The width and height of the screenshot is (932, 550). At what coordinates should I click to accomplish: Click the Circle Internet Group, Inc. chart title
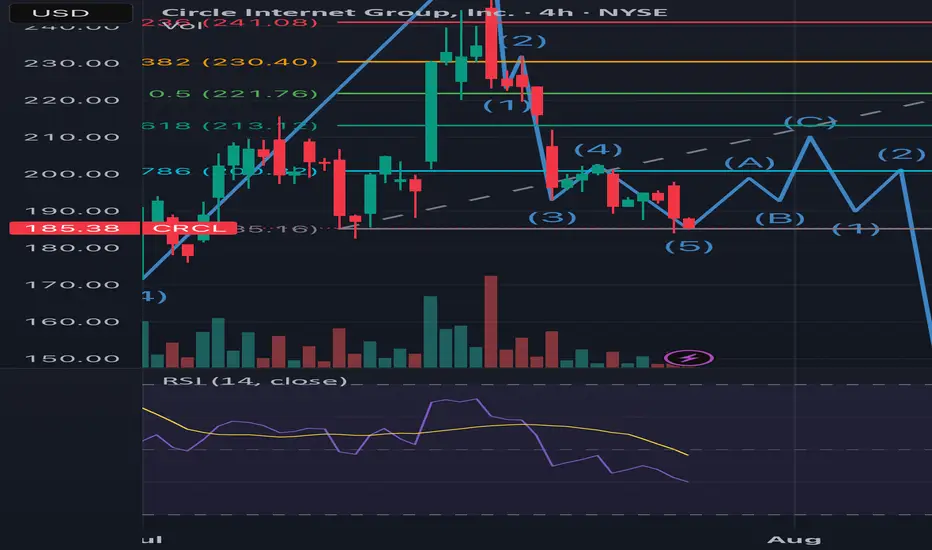[414, 12]
